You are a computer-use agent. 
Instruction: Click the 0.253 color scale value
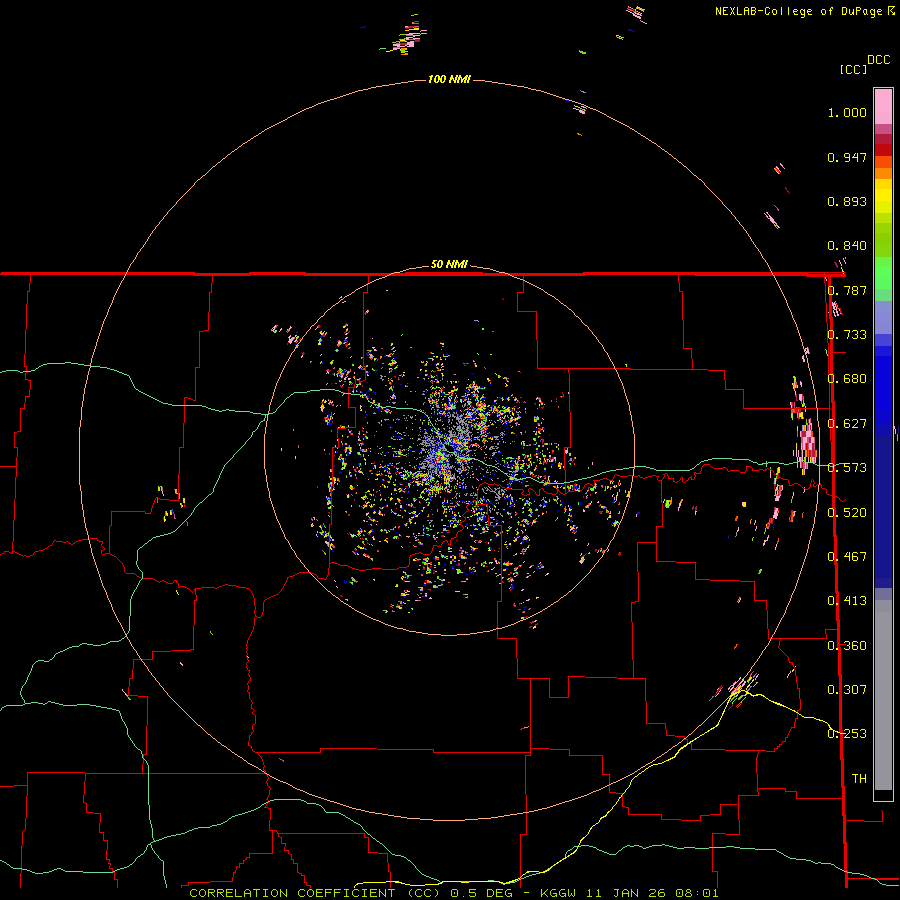[x=847, y=734]
